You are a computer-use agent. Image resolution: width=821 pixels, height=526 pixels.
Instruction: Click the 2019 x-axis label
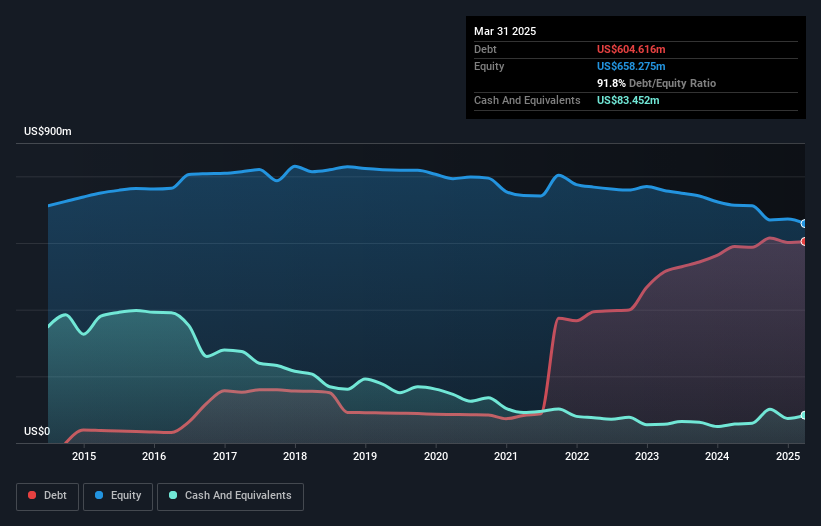tap(365, 456)
